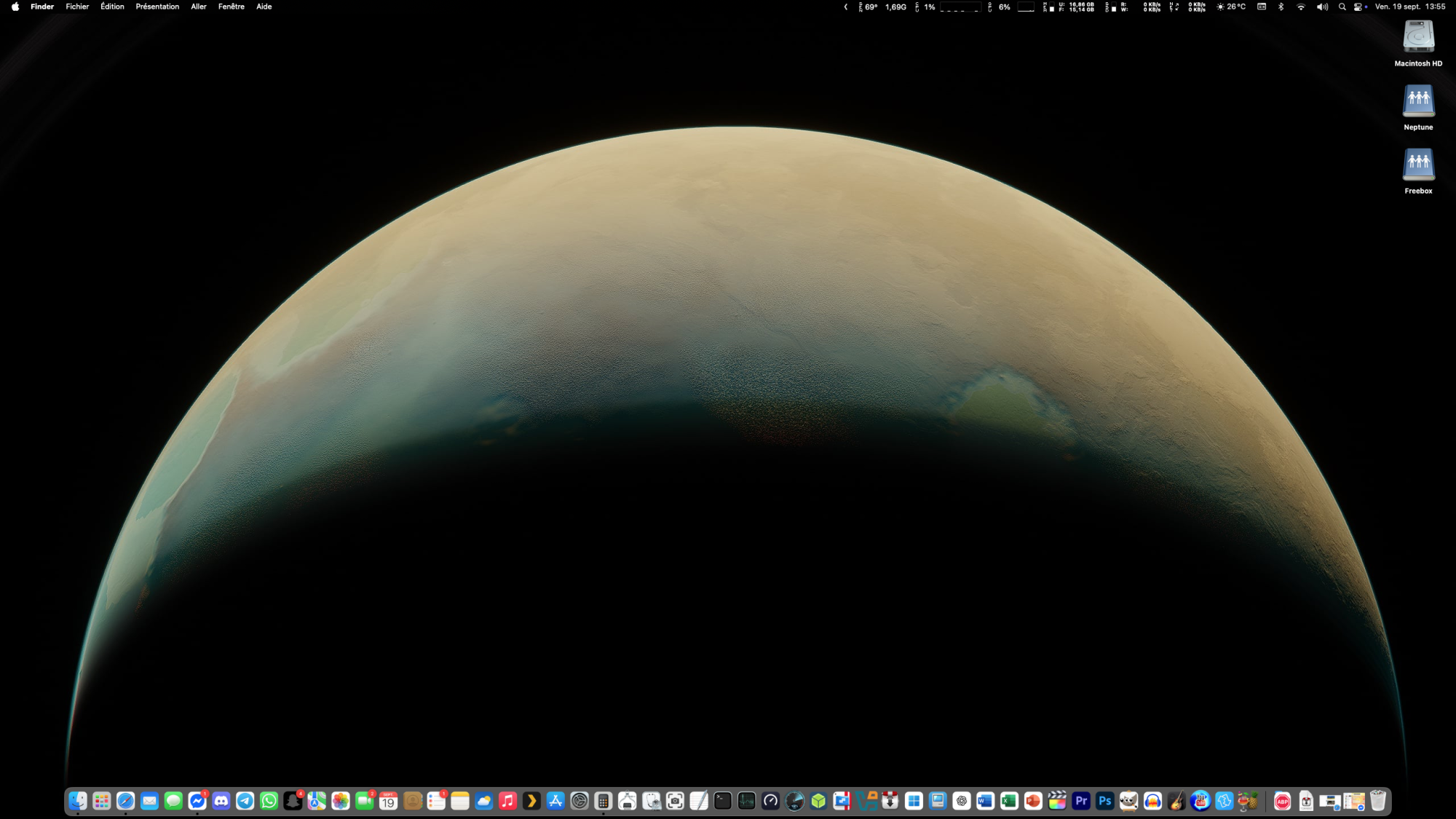Select the Neptune network drive icon
Screen dimensions: 1456x819
point(1418,101)
